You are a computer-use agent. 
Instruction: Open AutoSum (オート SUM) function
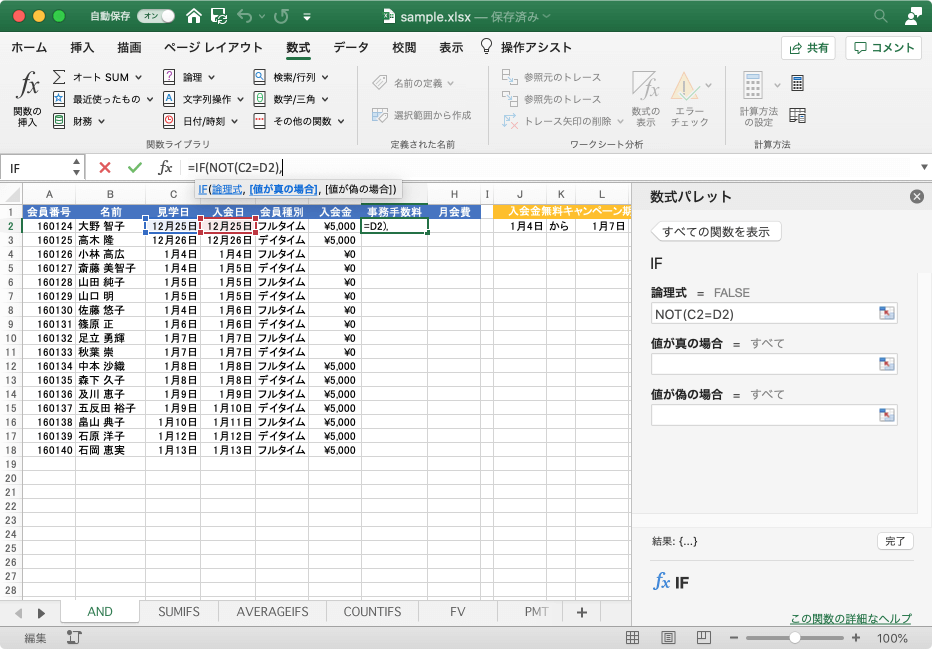point(97,77)
